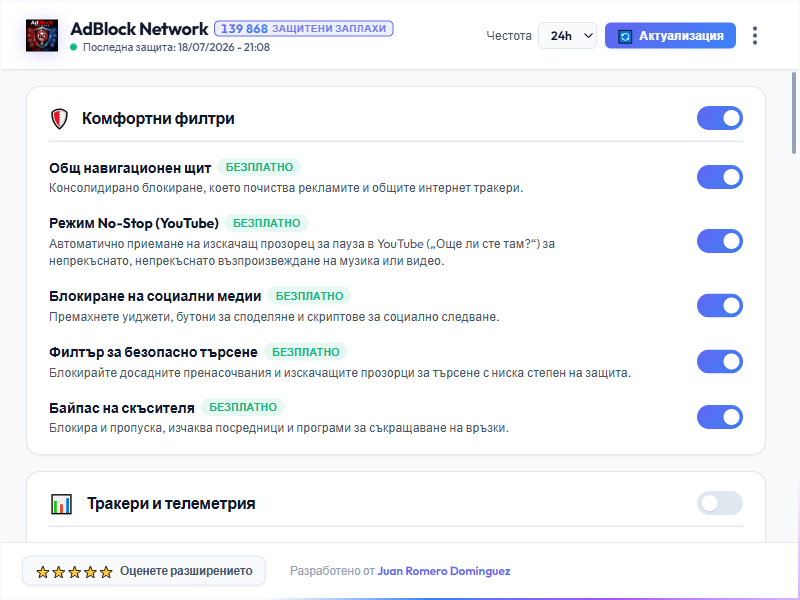800x600 pixels.
Task: Toggle Байпас на скъсителя switch
Action: pos(719,417)
